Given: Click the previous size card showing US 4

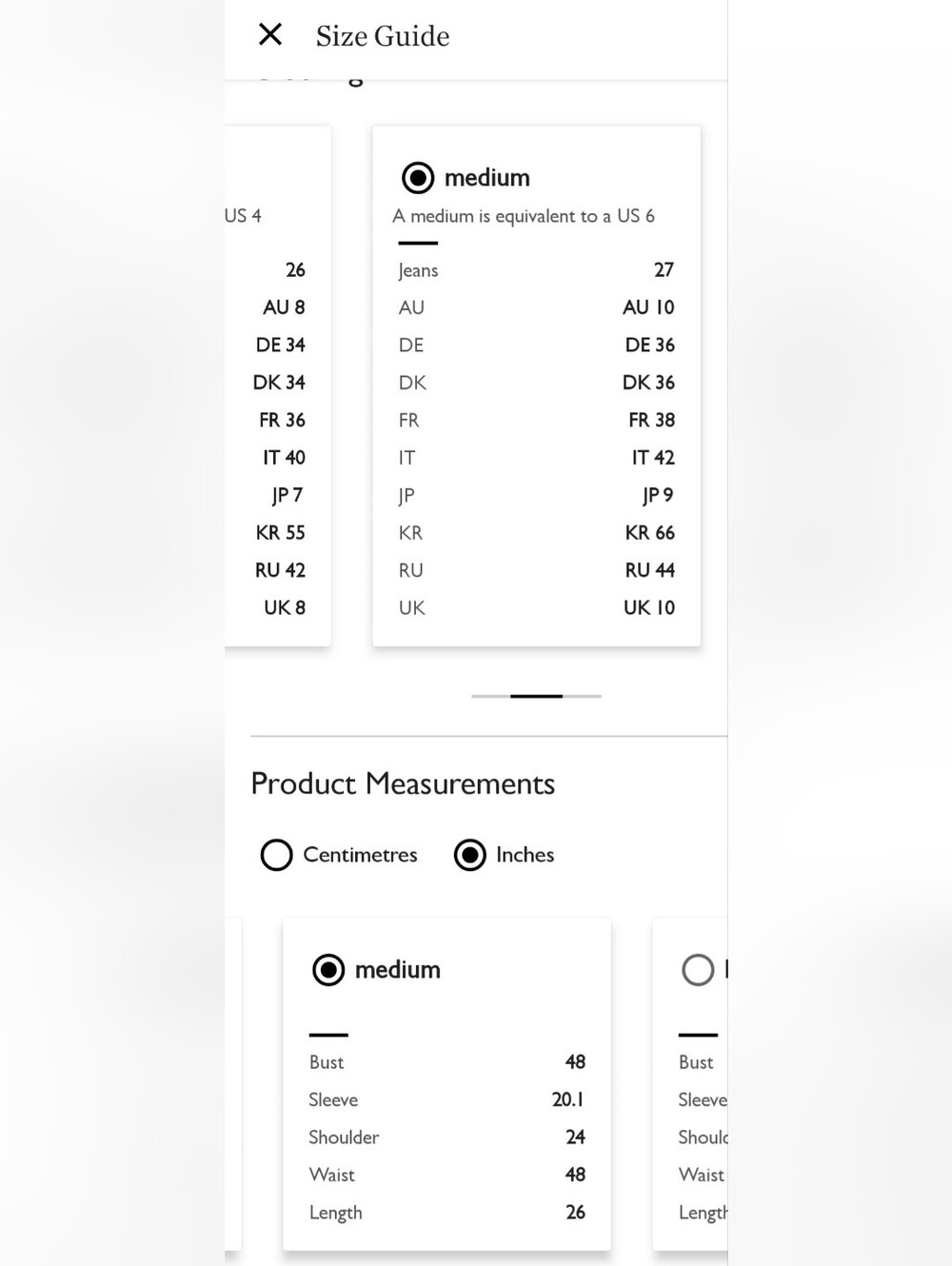Looking at the screenshot, I should click(x=278, y=386).
